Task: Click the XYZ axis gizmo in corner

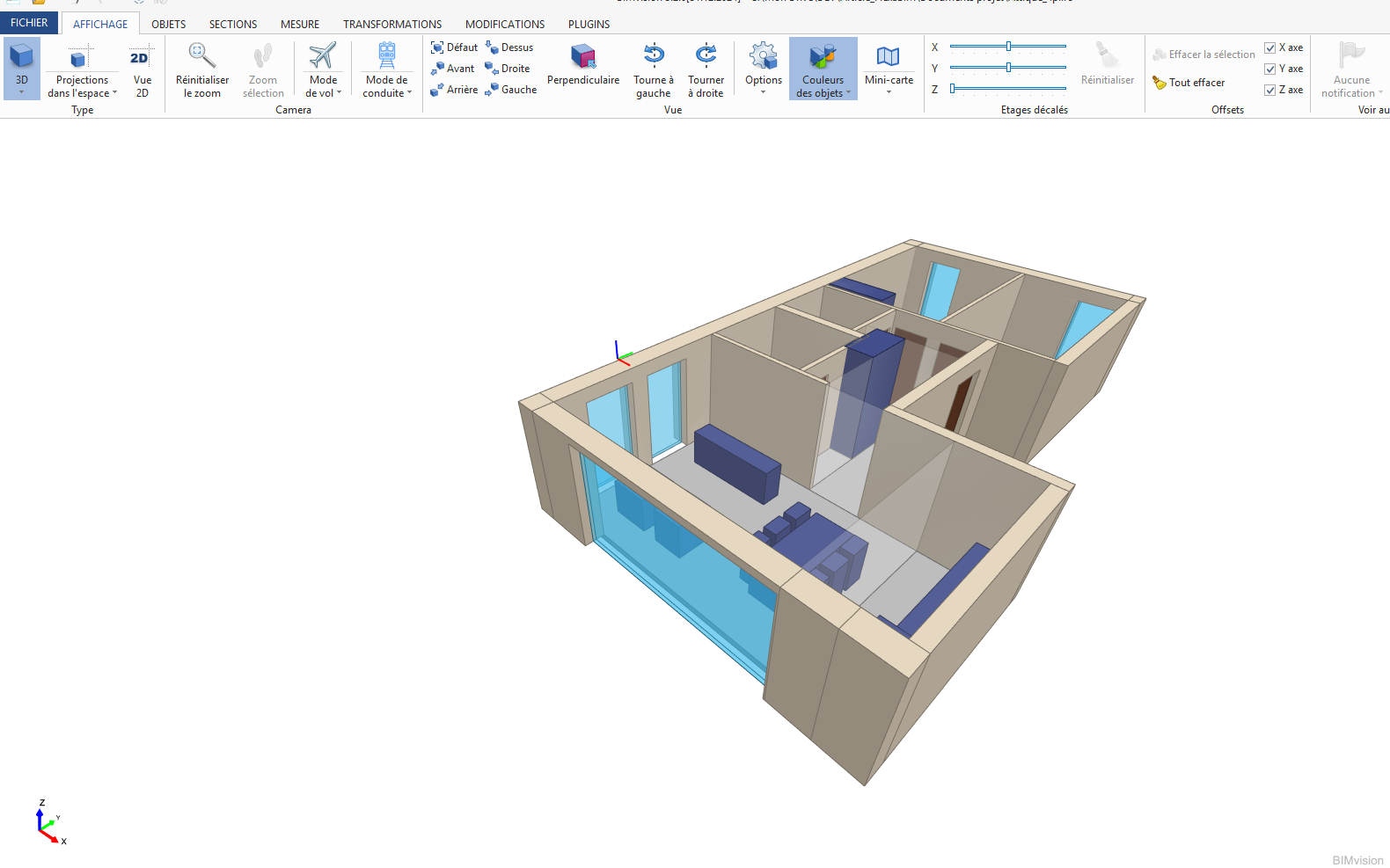Action: [49, 823]
